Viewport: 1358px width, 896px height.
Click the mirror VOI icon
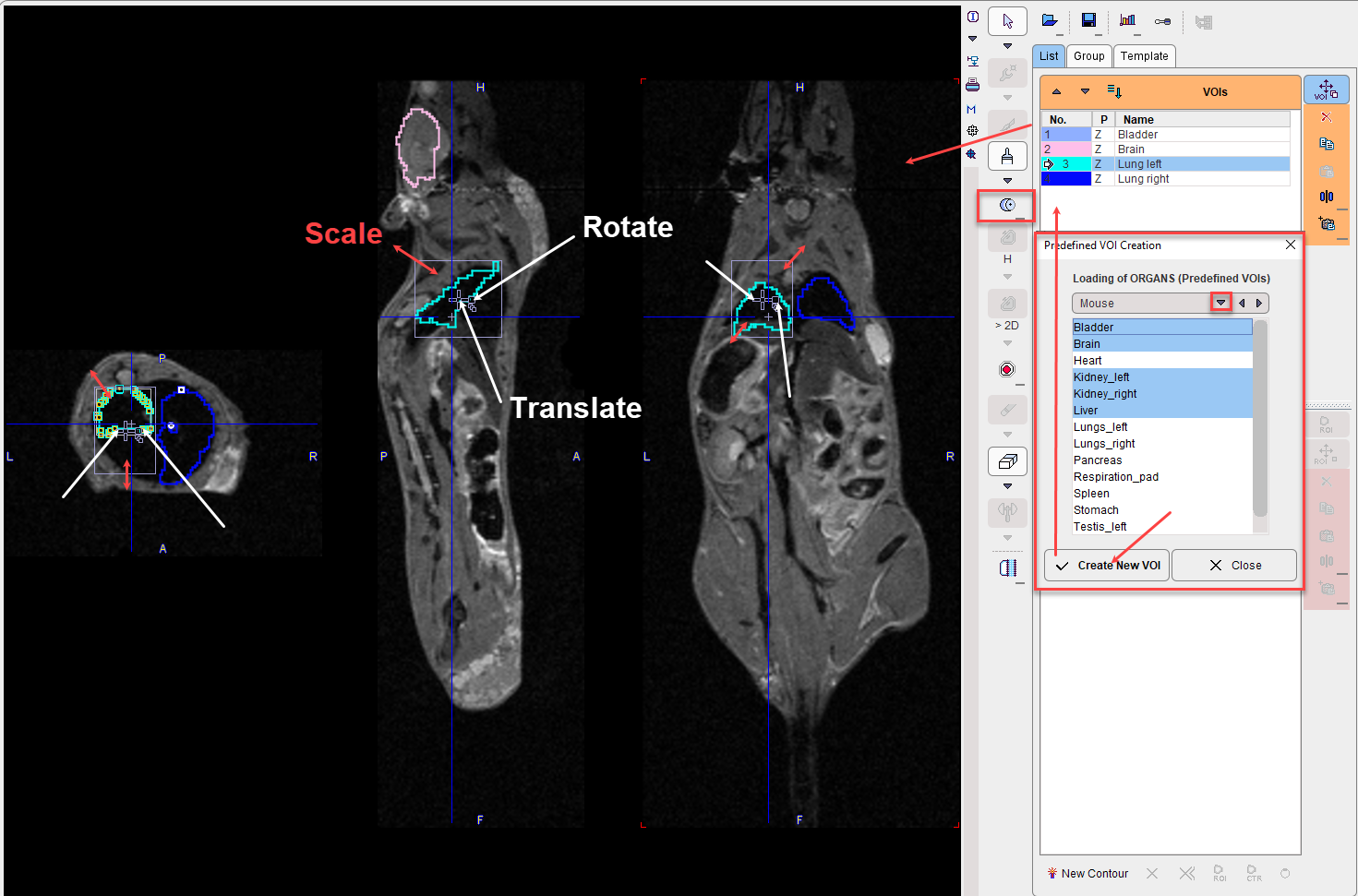1327,197
